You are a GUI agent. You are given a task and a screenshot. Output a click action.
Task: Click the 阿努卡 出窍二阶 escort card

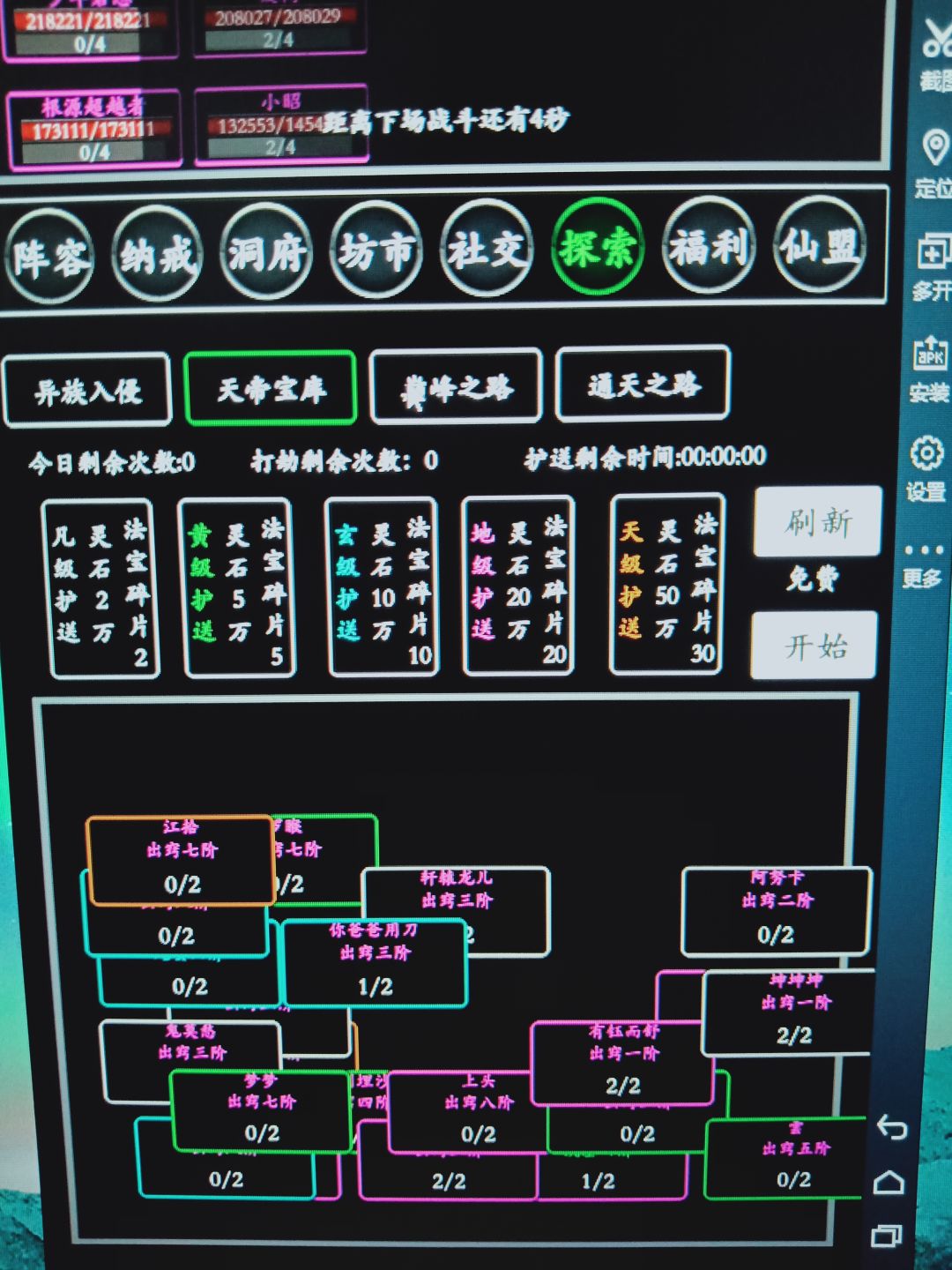pyautogui.click(x=777, y=911)
